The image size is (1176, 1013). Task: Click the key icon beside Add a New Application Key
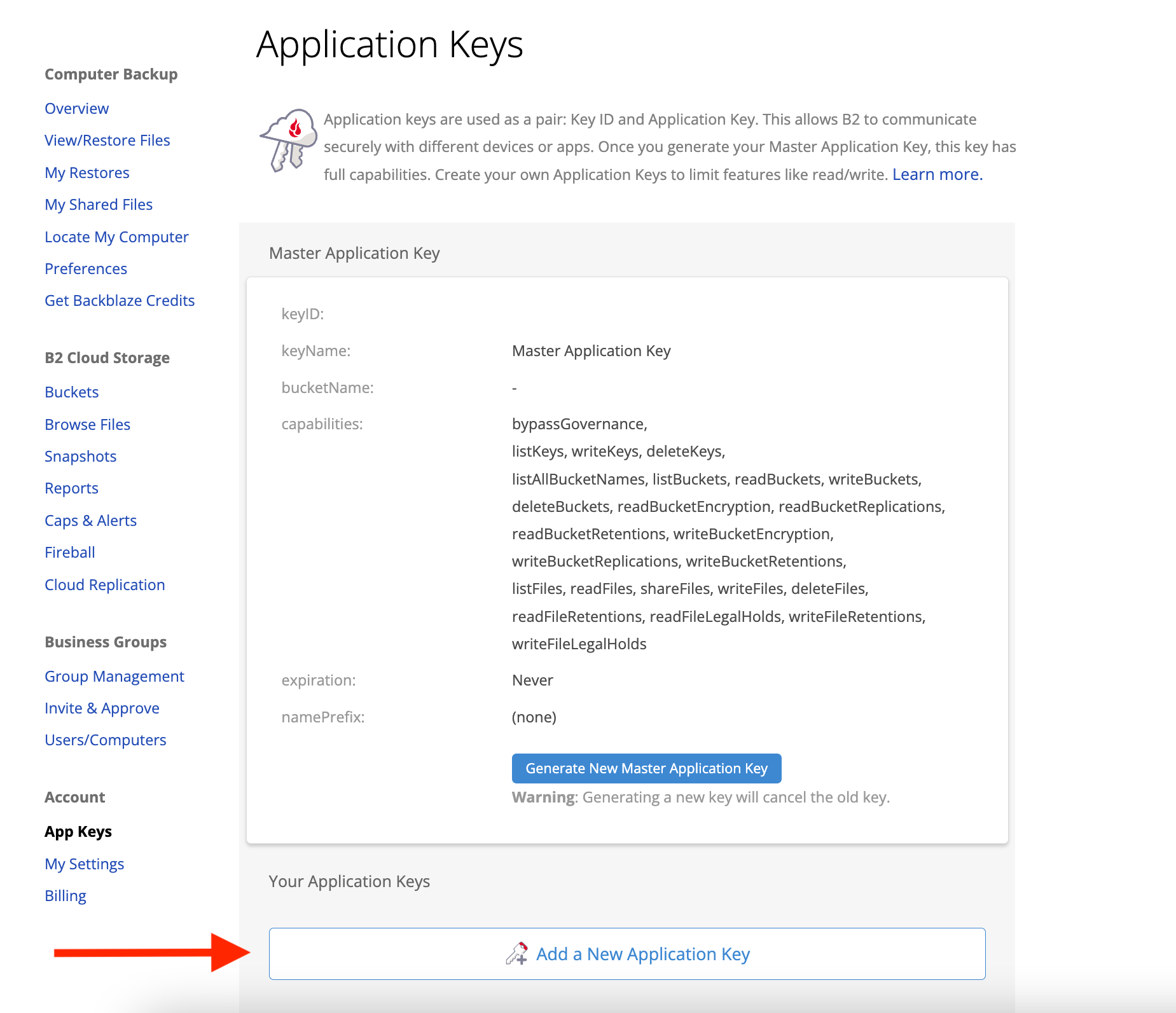click(517, 953)
